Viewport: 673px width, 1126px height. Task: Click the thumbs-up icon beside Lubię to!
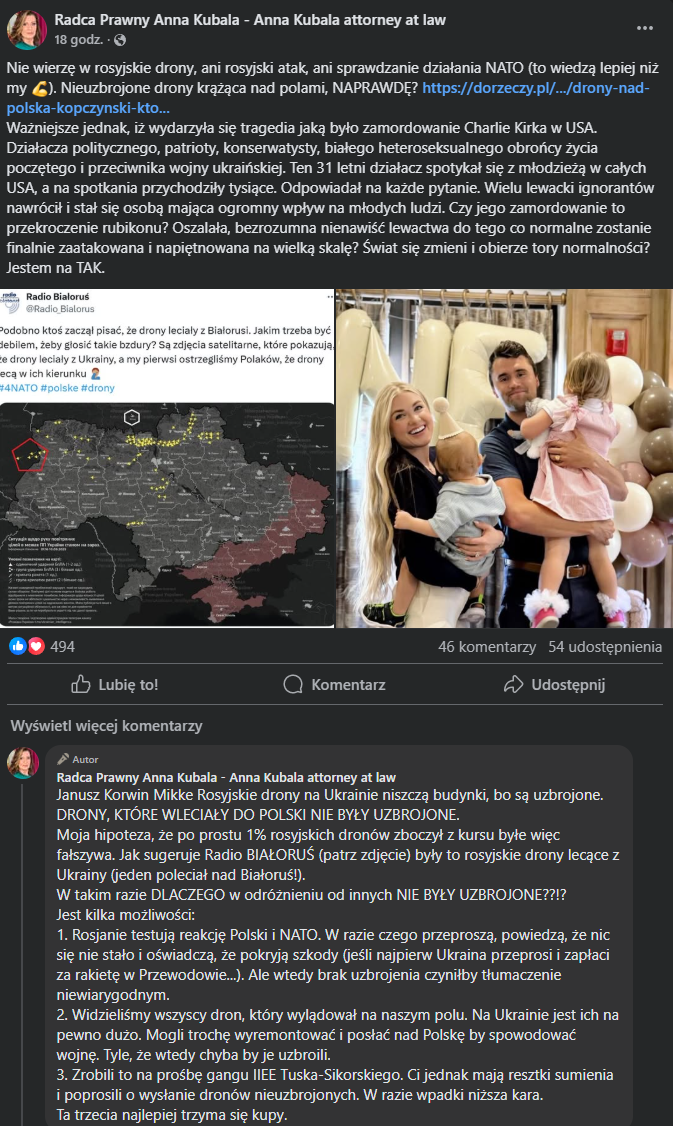[81, 684]
